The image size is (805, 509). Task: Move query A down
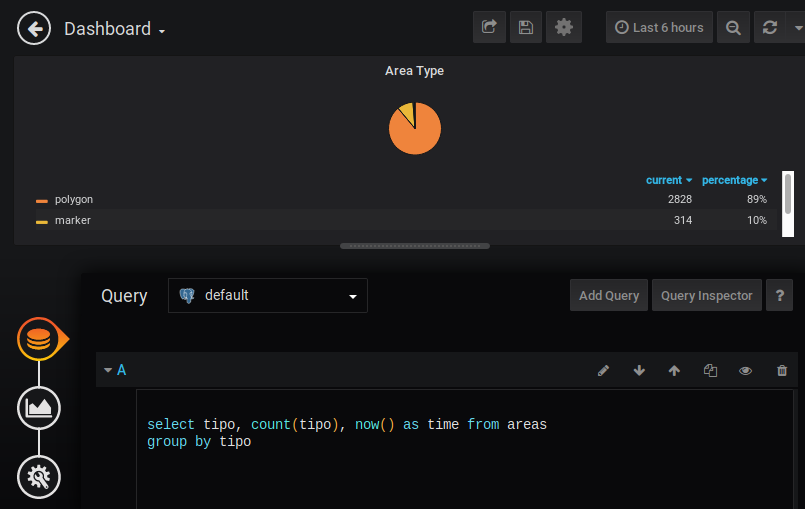tap(639, 370)
